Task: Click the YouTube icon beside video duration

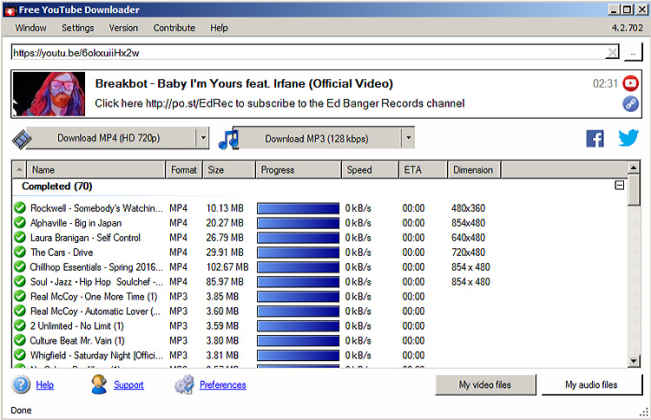Action: (630, 84)
